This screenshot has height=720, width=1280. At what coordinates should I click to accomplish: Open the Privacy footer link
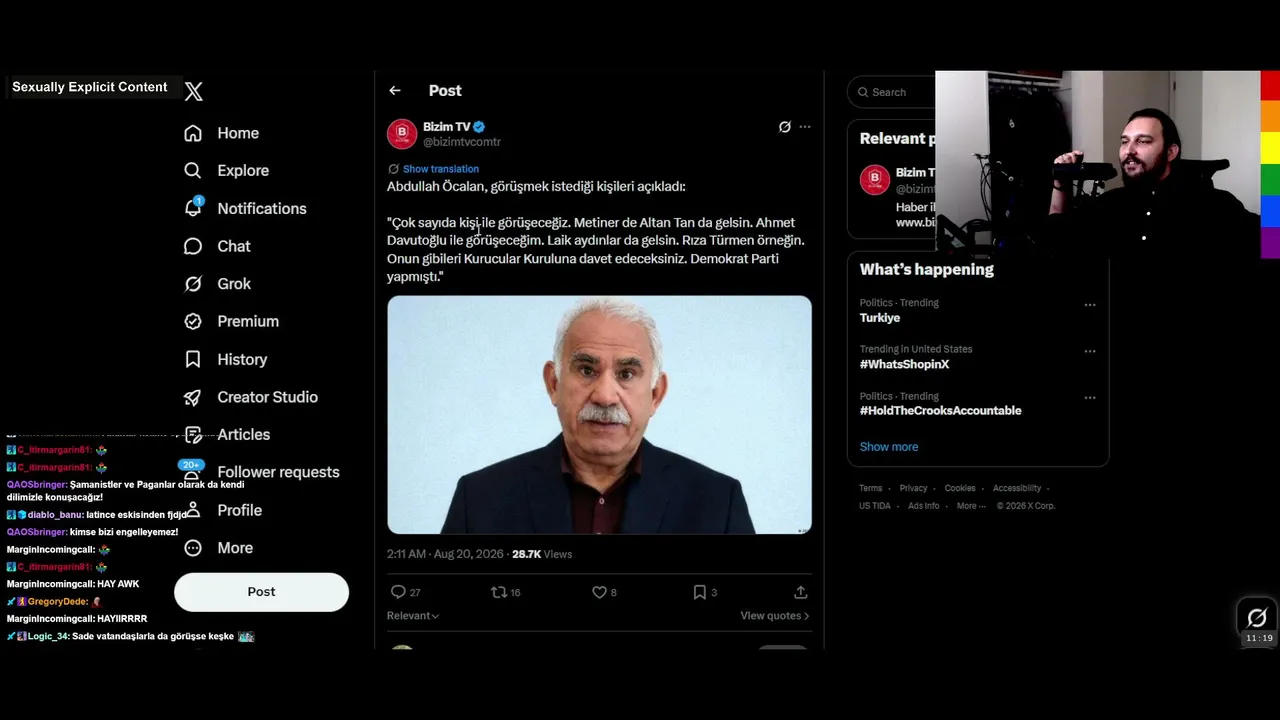(x=914, y=488)
